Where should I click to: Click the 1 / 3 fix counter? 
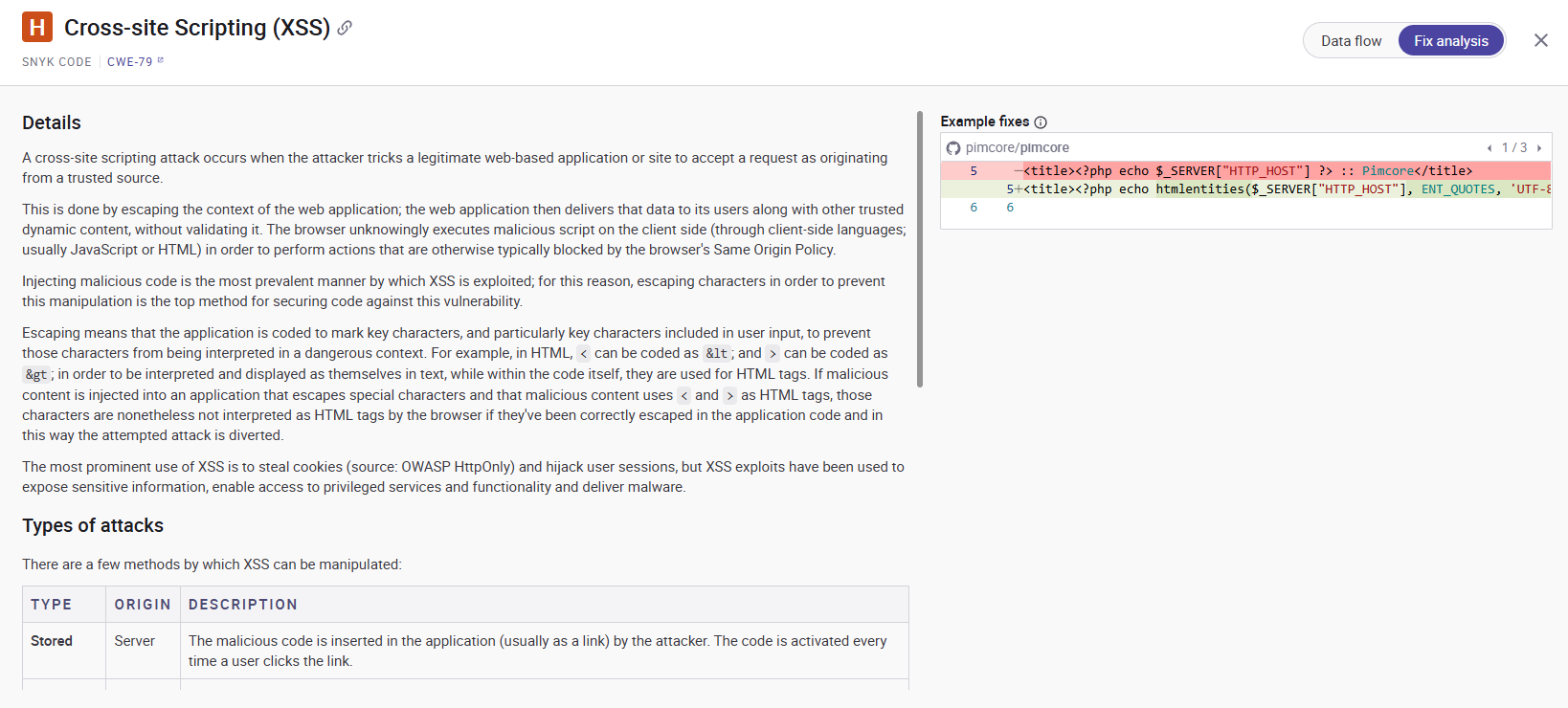(1514, 148)
